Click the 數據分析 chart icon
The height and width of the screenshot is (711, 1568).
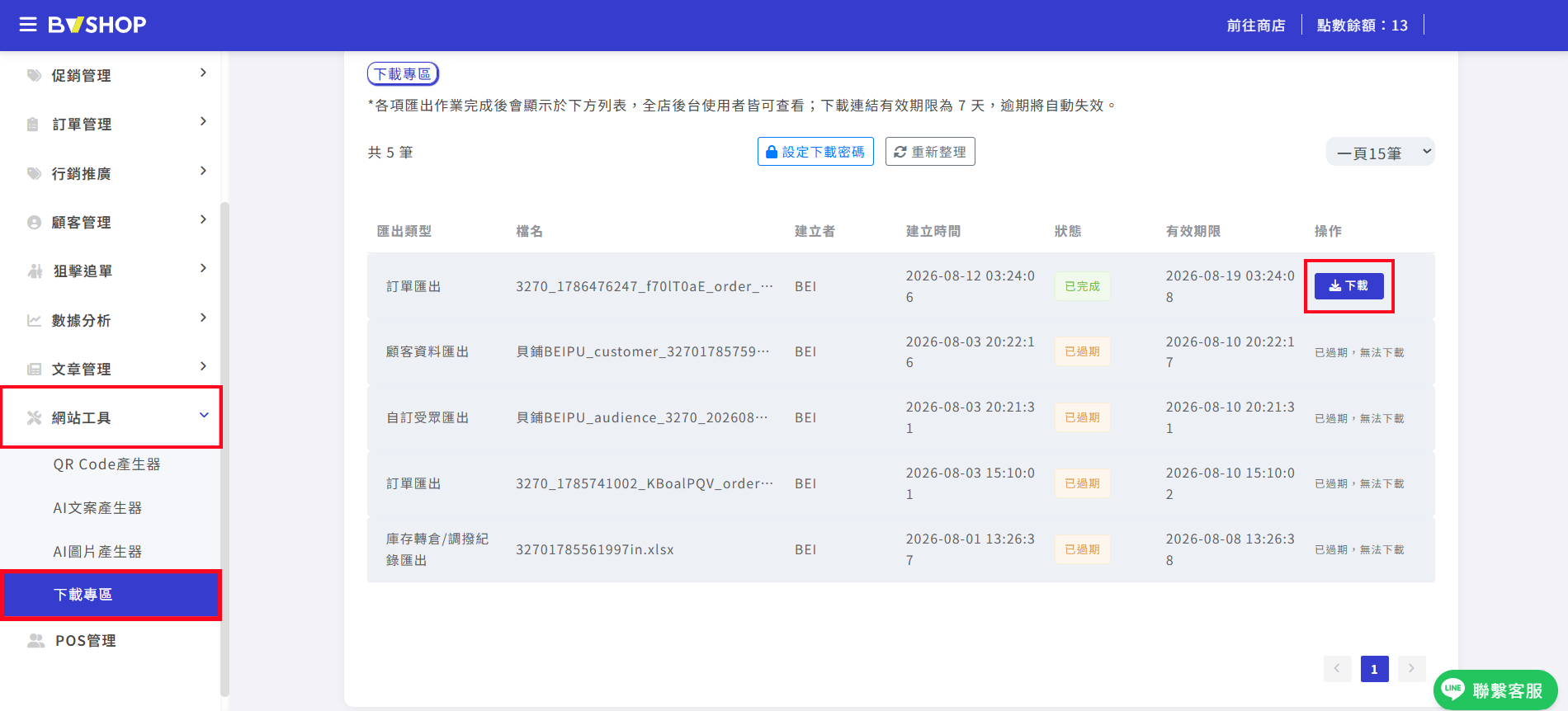click(x=34, y=320)
